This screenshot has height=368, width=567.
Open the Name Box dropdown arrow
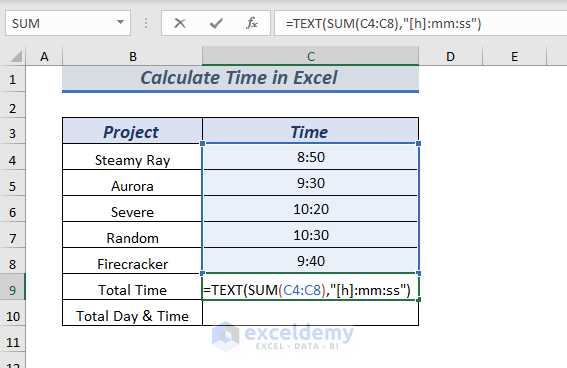120,22
